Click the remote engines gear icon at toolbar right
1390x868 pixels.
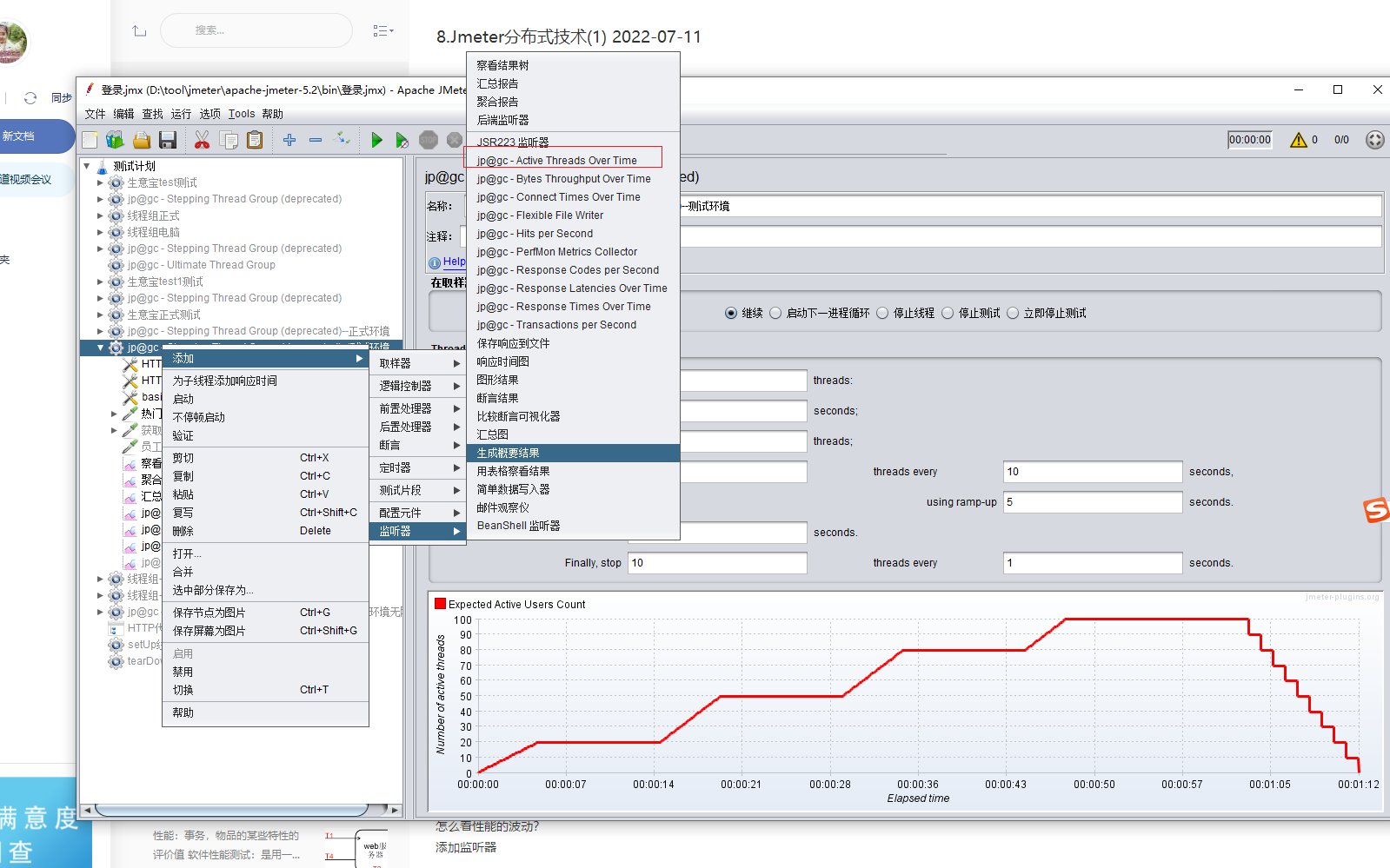click(1374, 140)
